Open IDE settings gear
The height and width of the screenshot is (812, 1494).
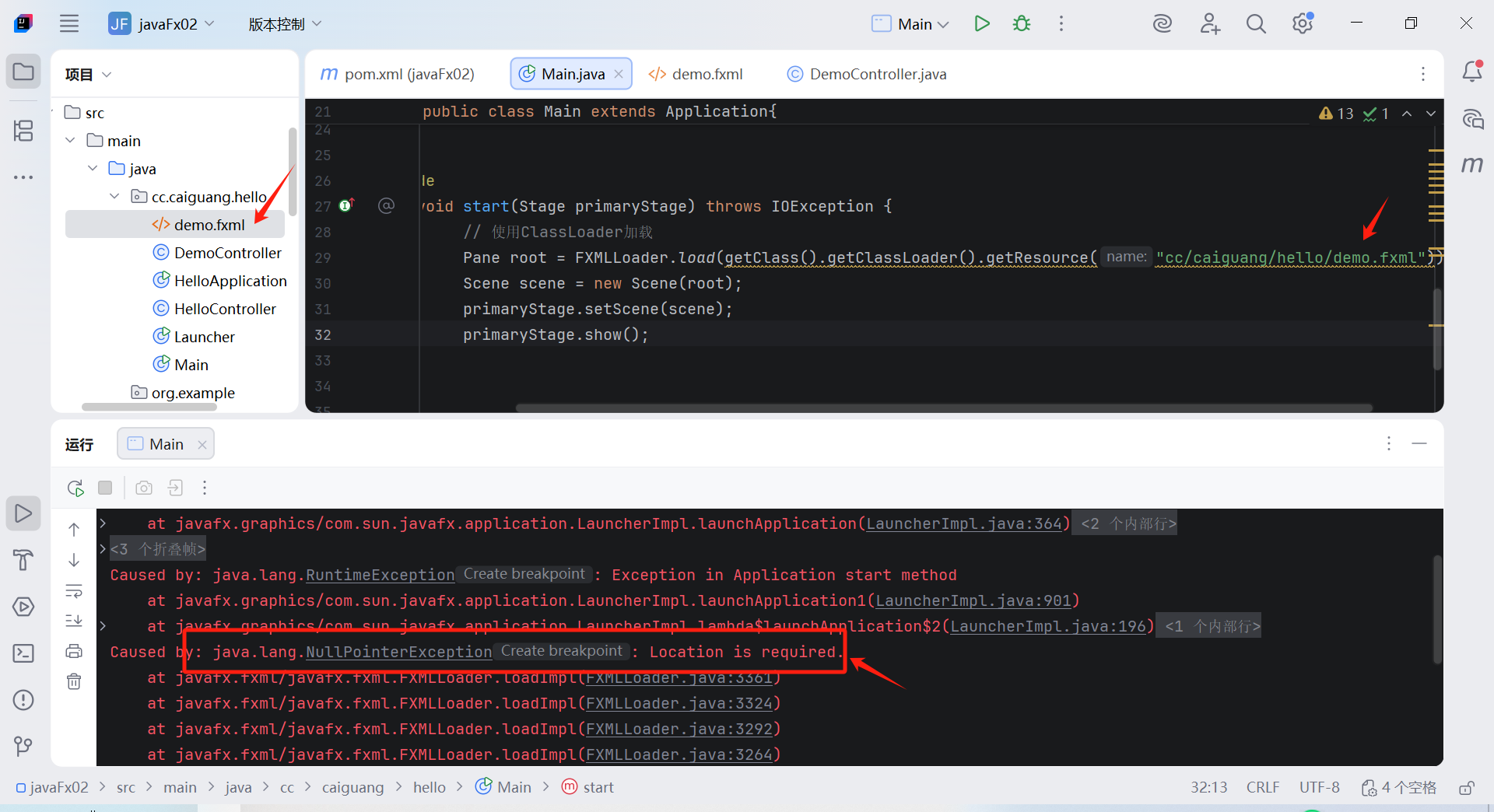point(1303,23)
